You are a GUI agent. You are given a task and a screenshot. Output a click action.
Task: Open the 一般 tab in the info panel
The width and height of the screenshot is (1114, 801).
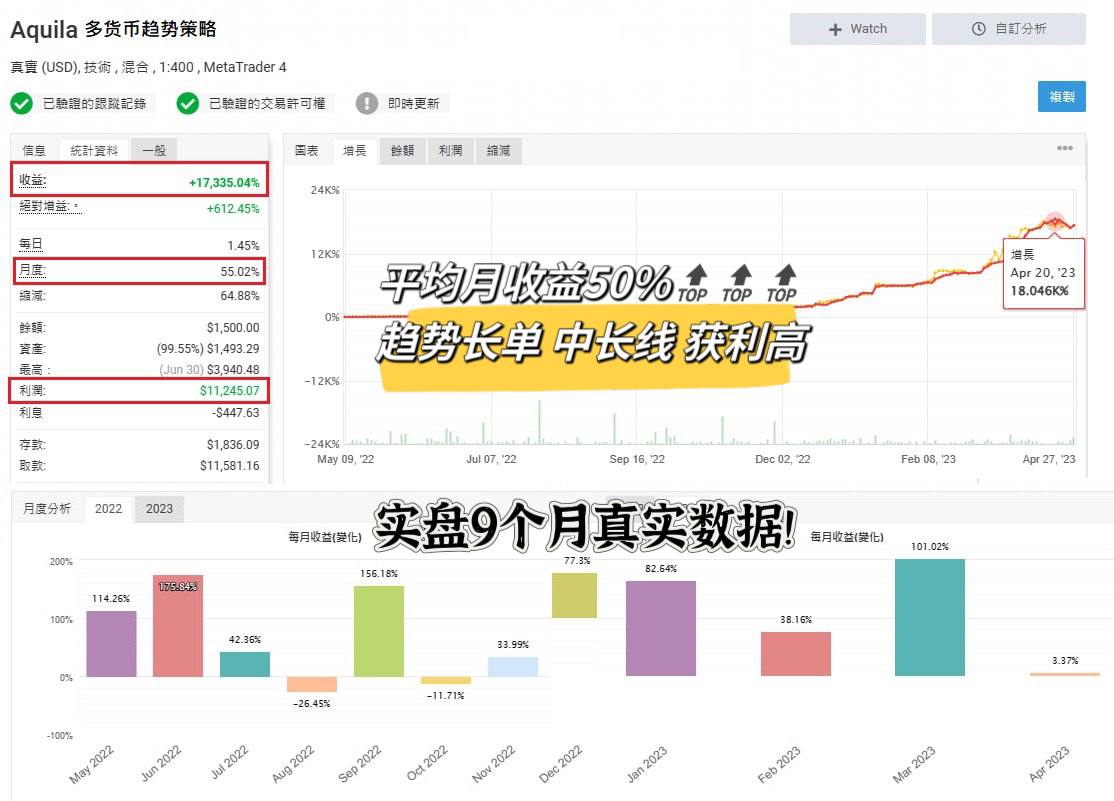point(153,149)
